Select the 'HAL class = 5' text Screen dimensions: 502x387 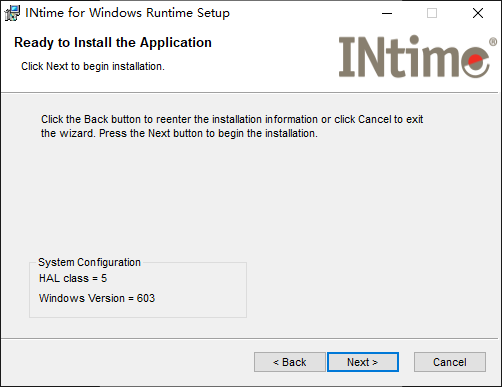click(73, 278)
